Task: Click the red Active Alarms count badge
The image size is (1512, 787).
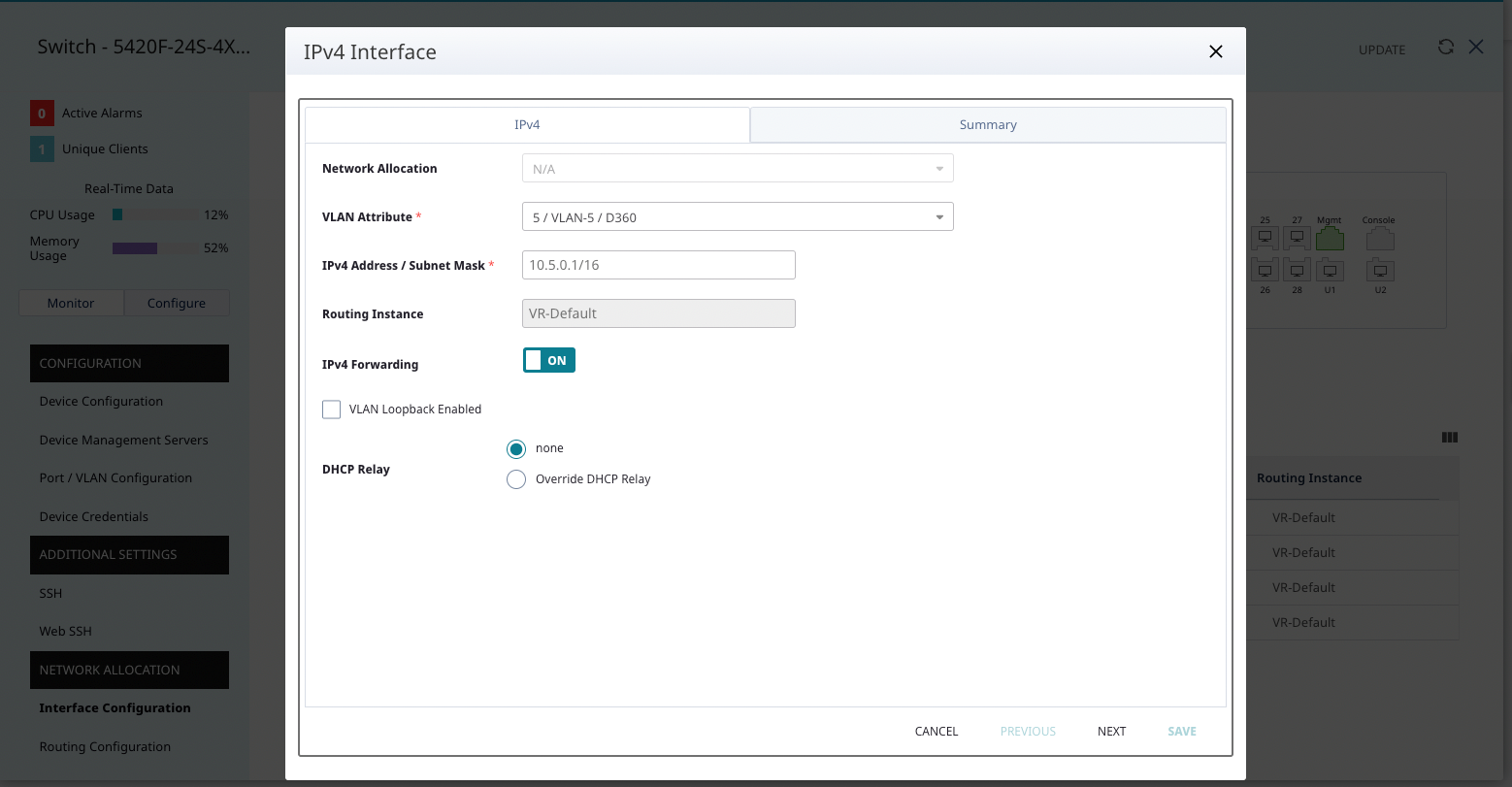Action: pyautogui.click(x=42, y=114)
